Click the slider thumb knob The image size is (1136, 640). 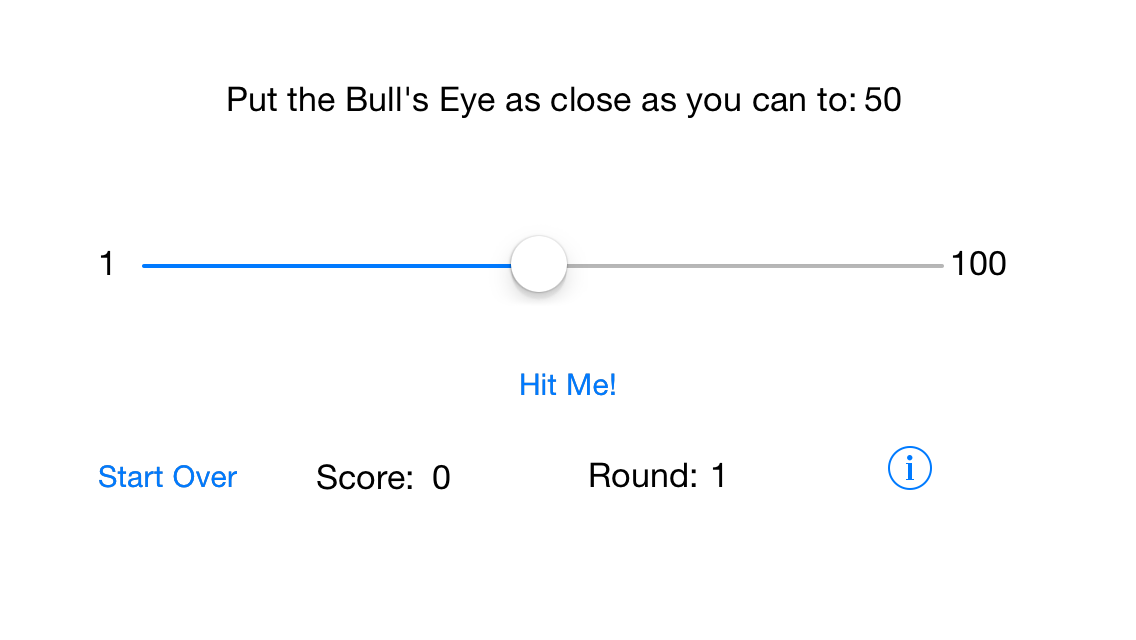[x=538, y=264]
